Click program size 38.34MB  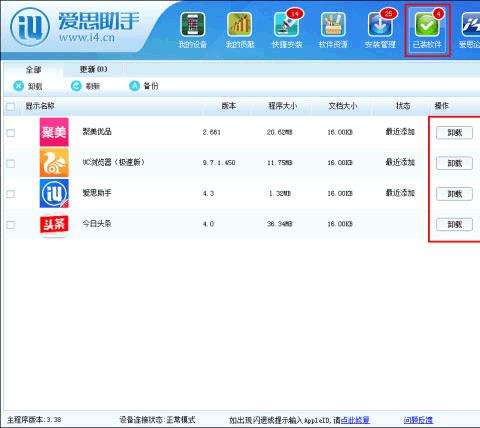(279, 224)
